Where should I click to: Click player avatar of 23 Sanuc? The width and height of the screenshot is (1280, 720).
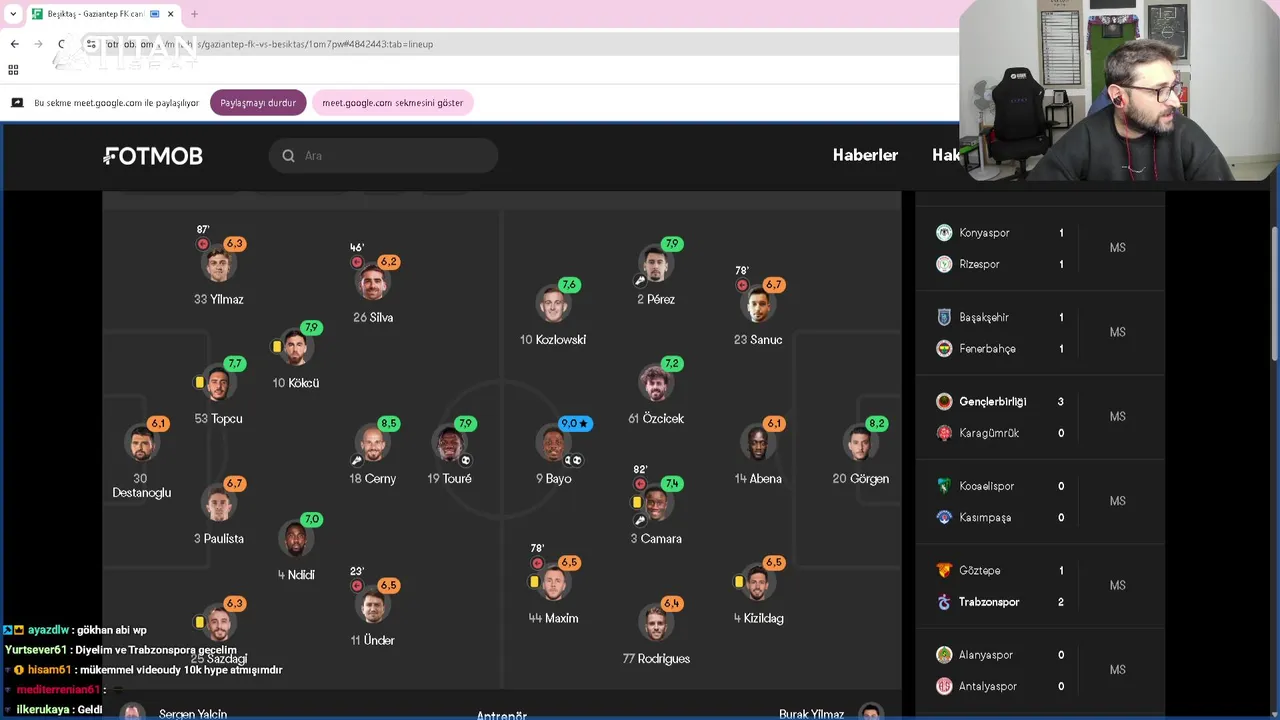pos(758,305)
